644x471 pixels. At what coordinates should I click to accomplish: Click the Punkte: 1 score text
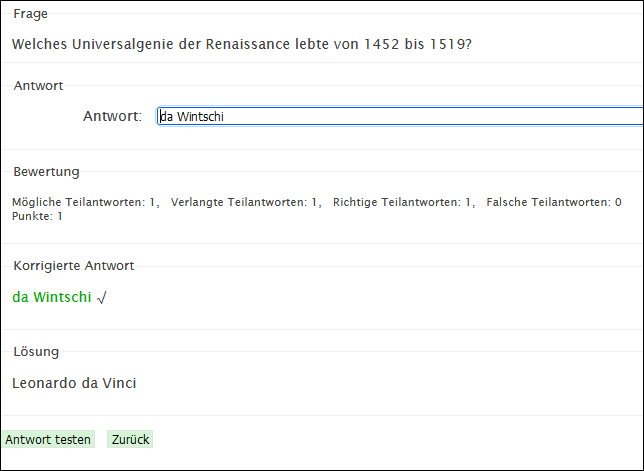click(x=37, y=216)
